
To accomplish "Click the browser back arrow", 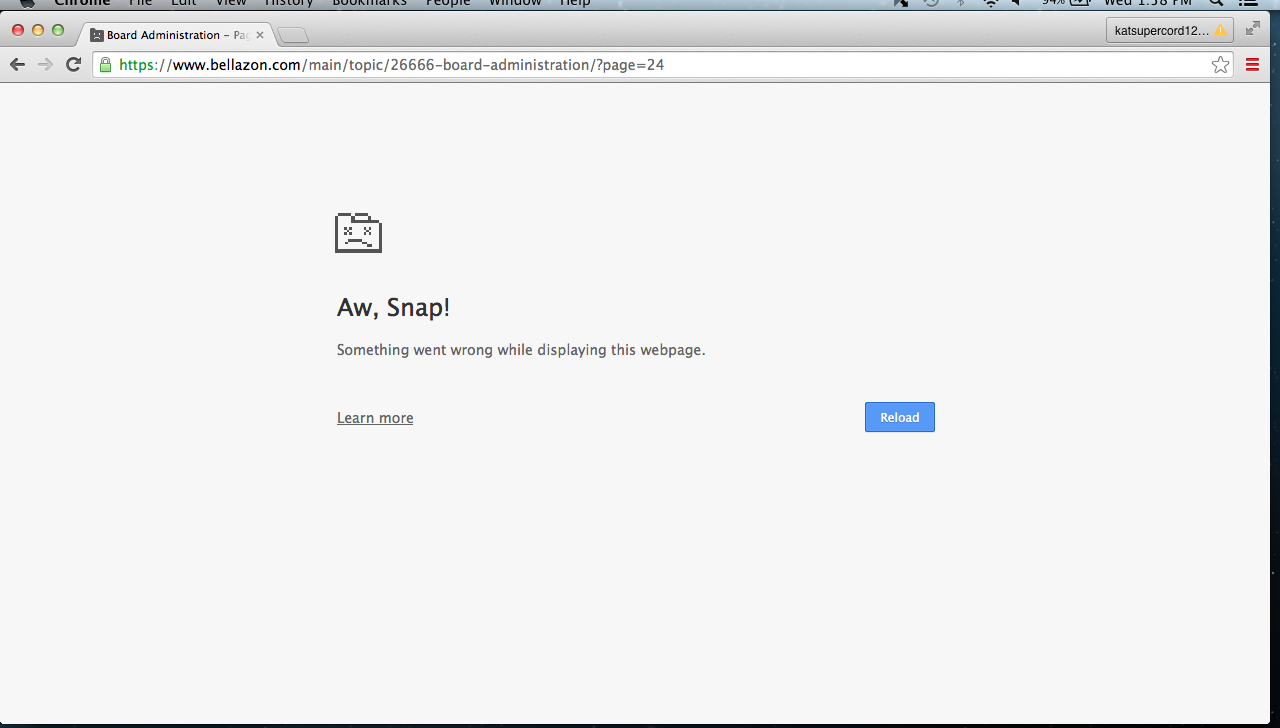I will [17, 65].
